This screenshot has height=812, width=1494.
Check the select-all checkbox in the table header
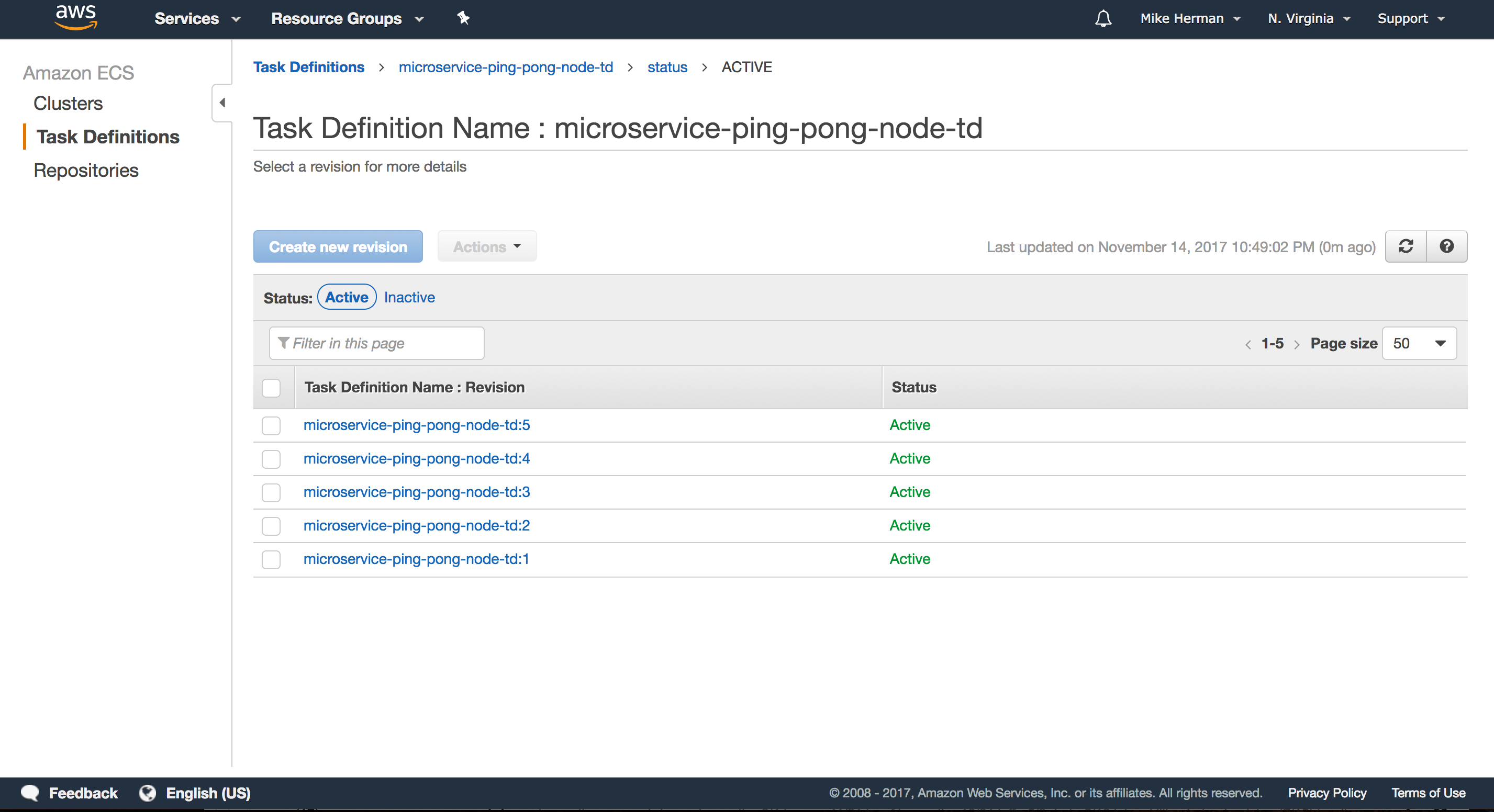[x=271, y=387]
